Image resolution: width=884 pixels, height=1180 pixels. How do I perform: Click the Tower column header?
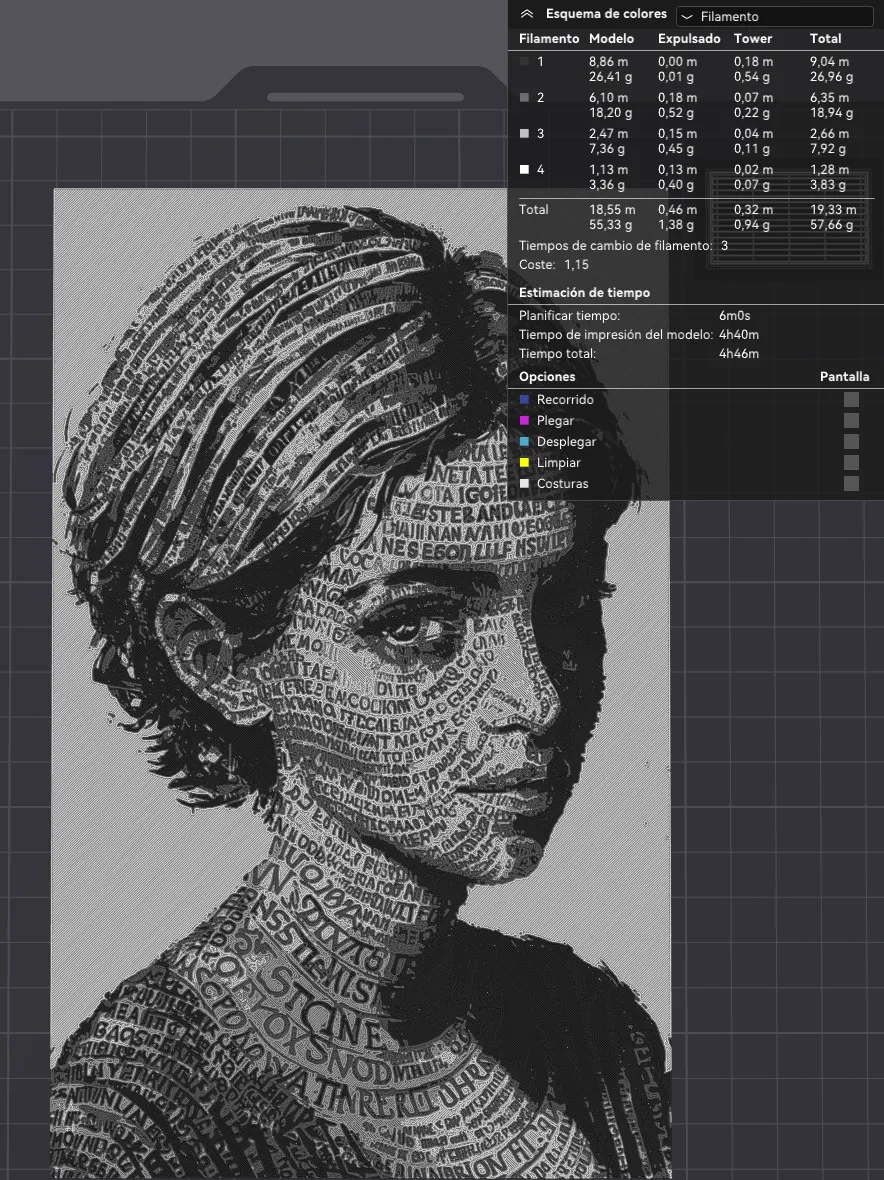point(753,38)
